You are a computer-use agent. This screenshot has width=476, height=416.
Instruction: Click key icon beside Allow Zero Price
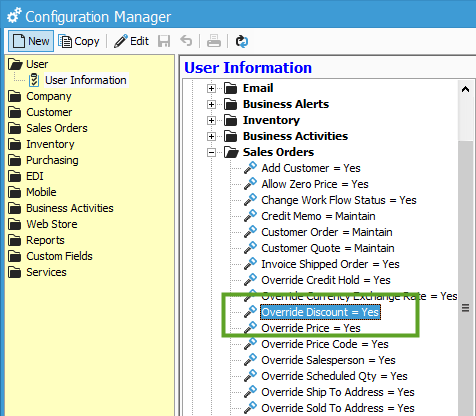click(x=250, y=183)
